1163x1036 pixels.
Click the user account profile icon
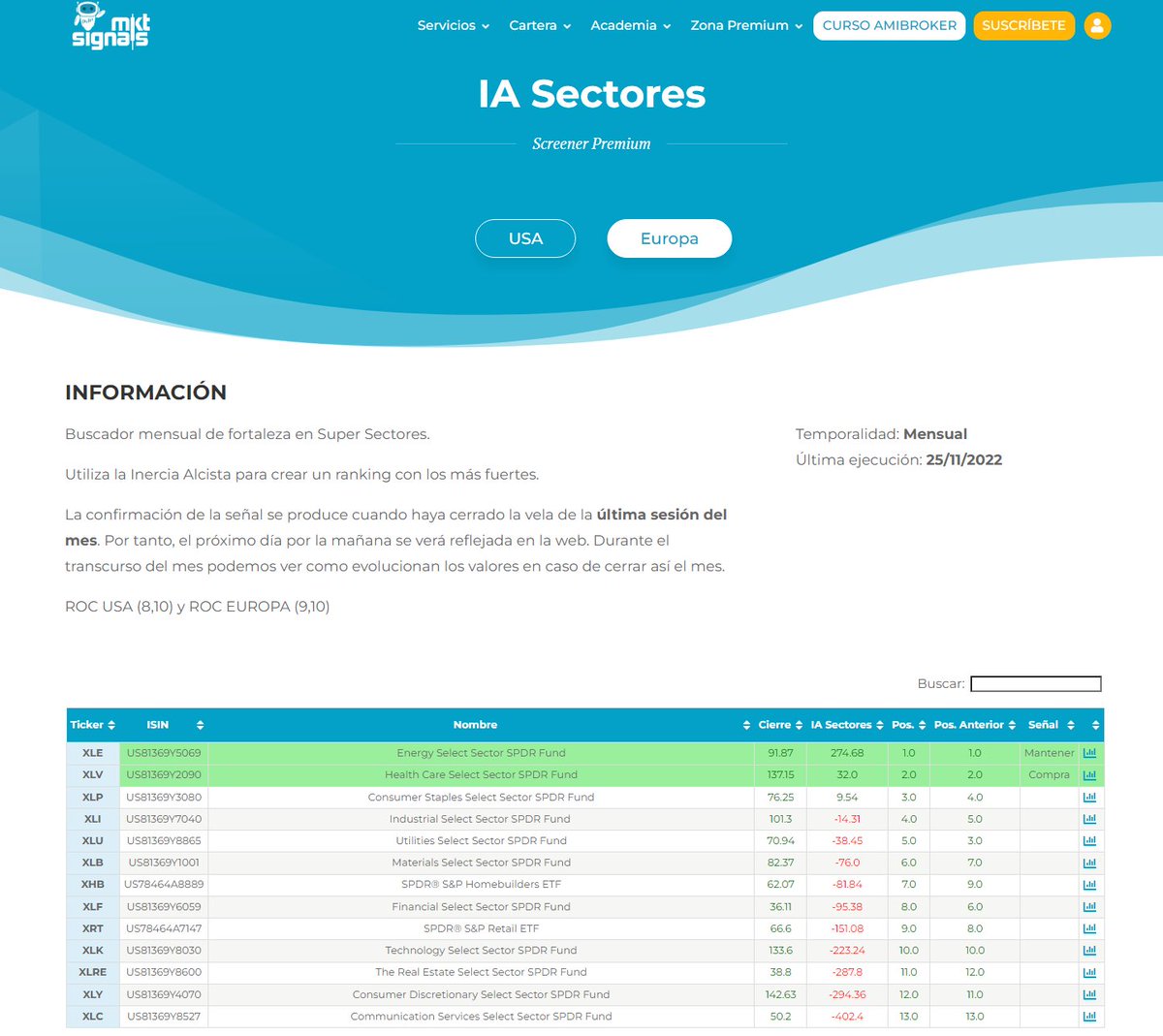[1097, 26]
